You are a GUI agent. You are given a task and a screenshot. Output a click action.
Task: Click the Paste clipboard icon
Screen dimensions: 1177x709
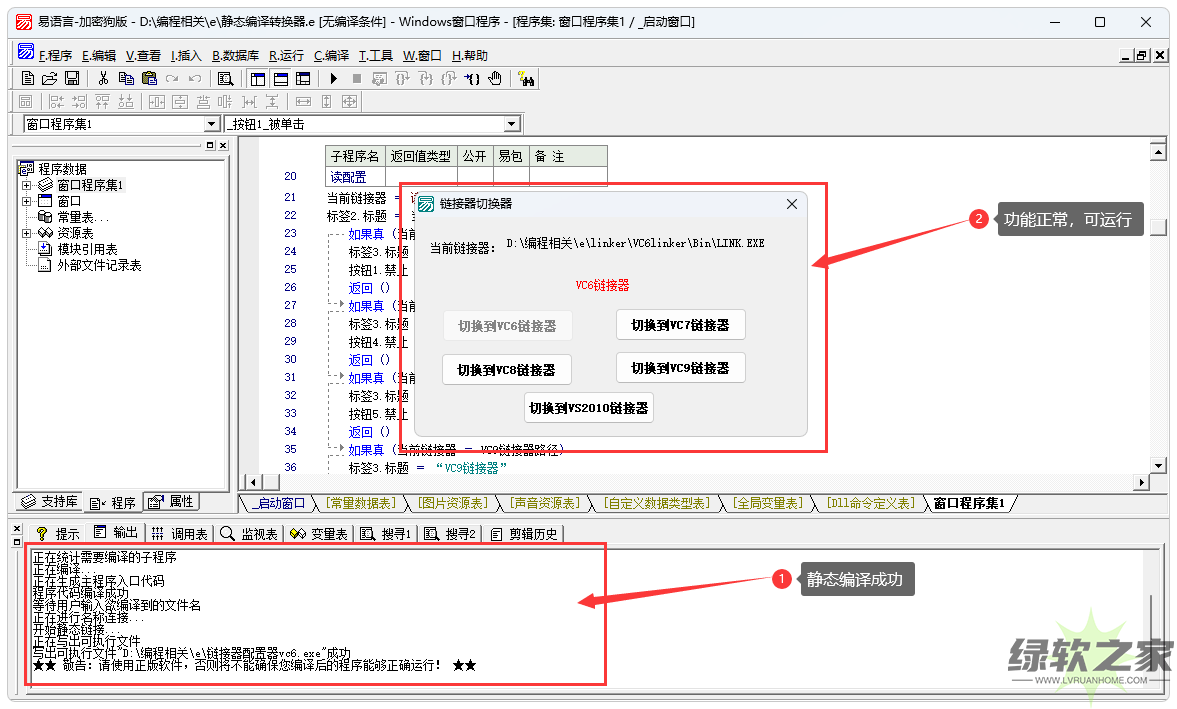coord(149,78)
